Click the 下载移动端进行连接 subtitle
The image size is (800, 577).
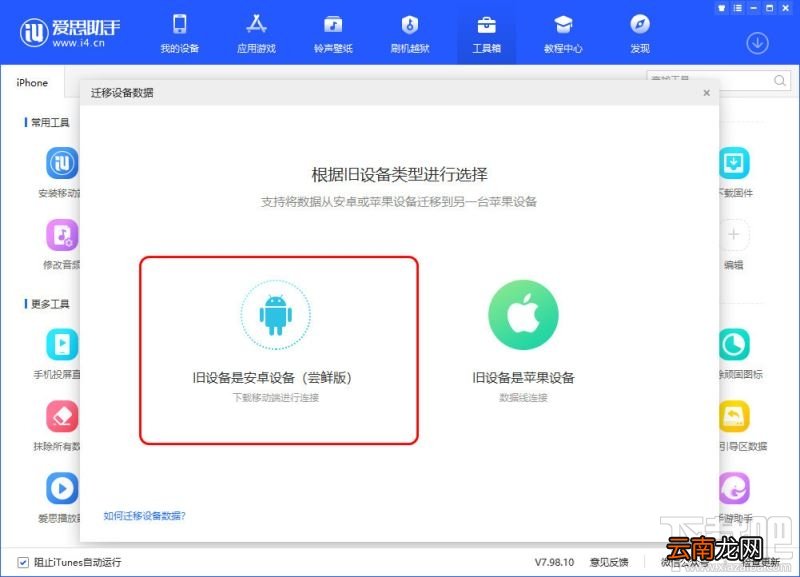click(x=276, y=397)
